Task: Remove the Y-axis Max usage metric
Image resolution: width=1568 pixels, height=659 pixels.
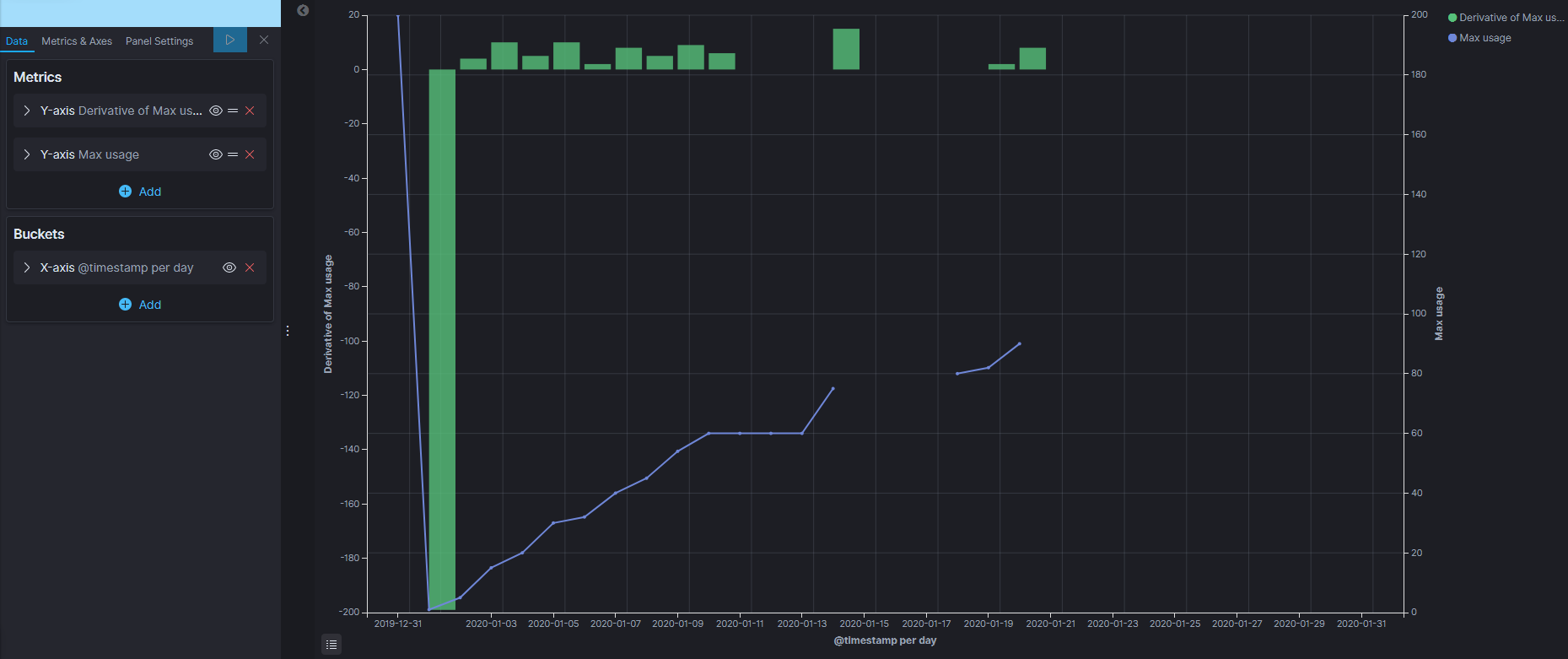Action: [x=250, y=154]
